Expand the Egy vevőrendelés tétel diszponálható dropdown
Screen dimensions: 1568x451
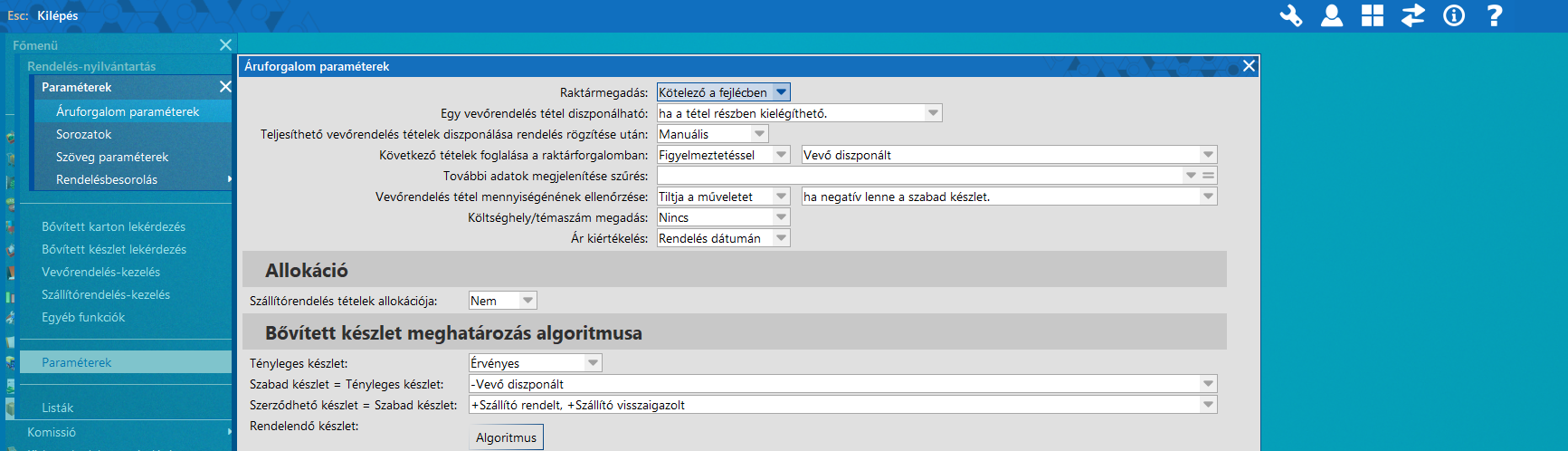coord(933,113)
